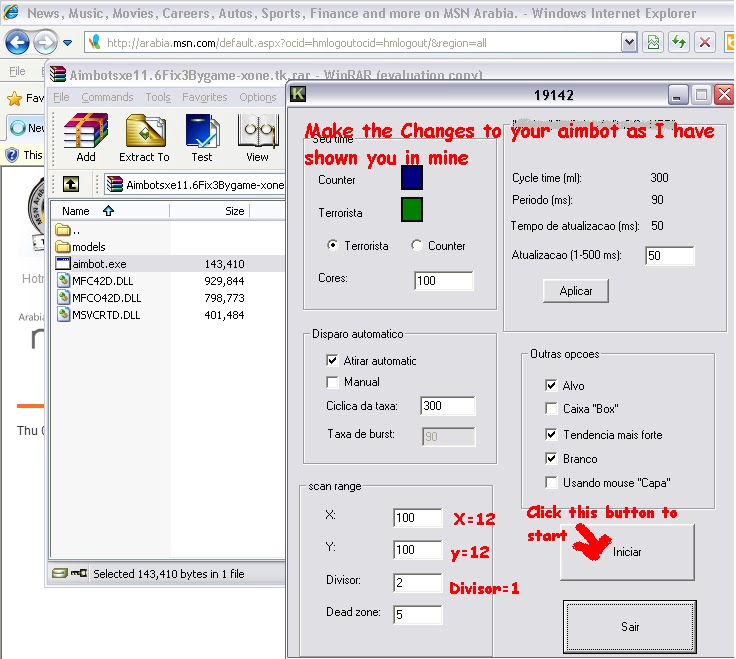Select MSVCRTD.DLL in the file list
Image resolution: width=736 pixels, height=659 pixels.
click(99, 314)
